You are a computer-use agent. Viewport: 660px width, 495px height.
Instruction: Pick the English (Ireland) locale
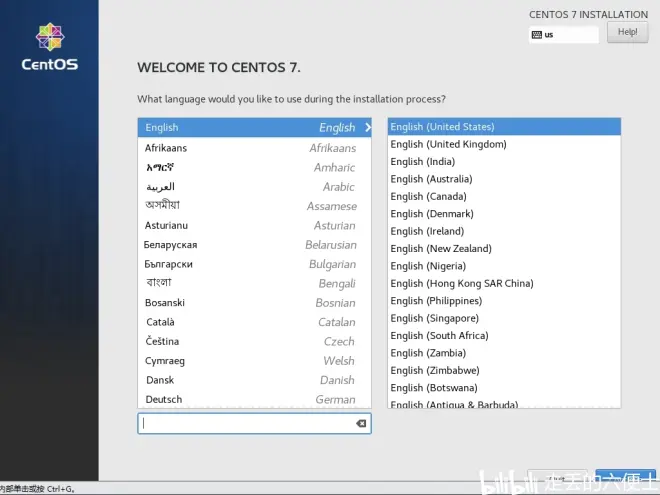click(504, 231)
